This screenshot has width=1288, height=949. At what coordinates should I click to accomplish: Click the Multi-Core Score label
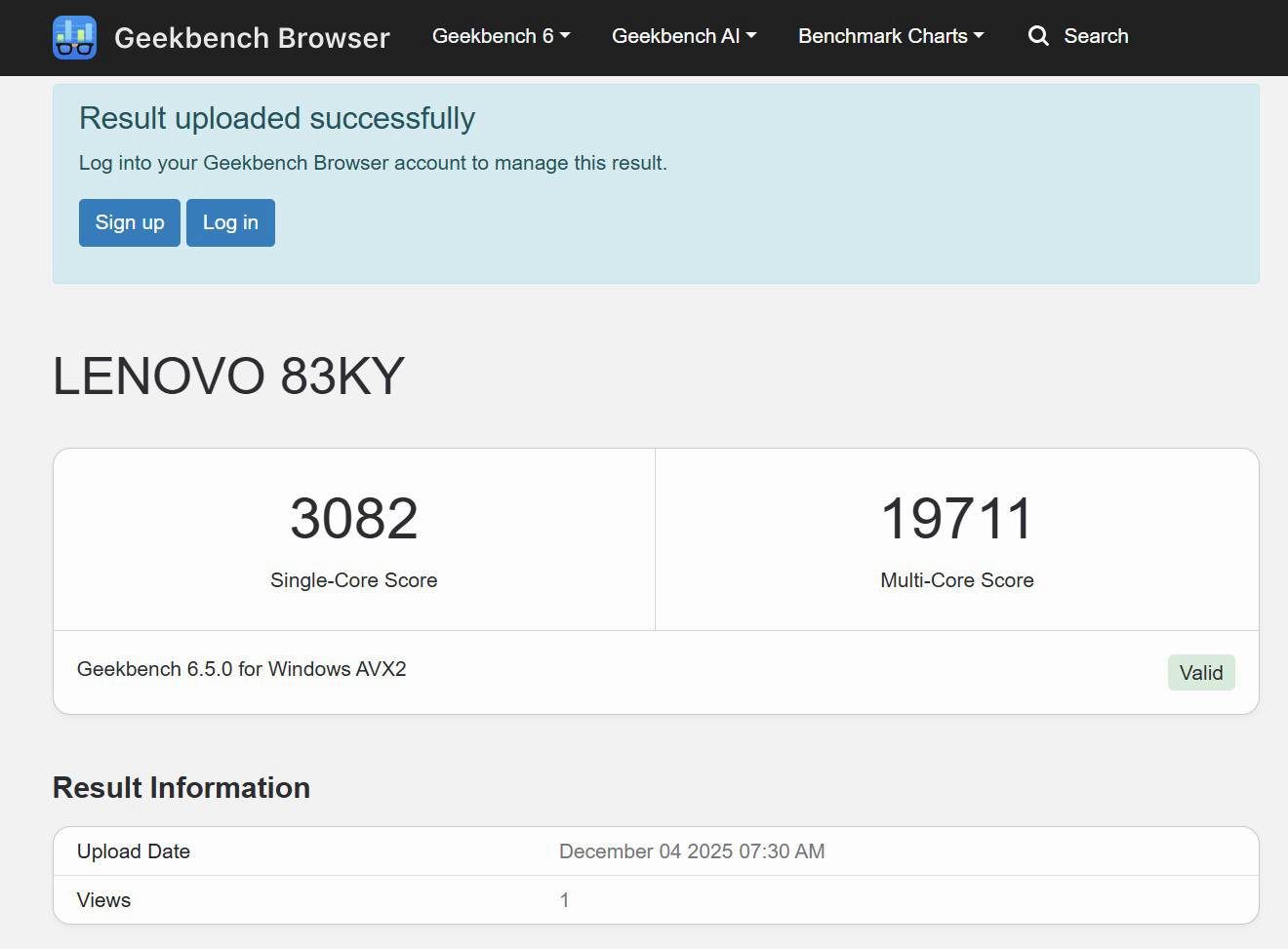[x=956, y=580]
